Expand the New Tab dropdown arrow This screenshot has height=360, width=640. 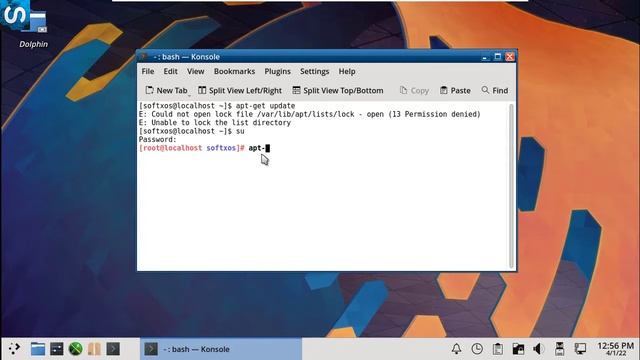[189, 95]
